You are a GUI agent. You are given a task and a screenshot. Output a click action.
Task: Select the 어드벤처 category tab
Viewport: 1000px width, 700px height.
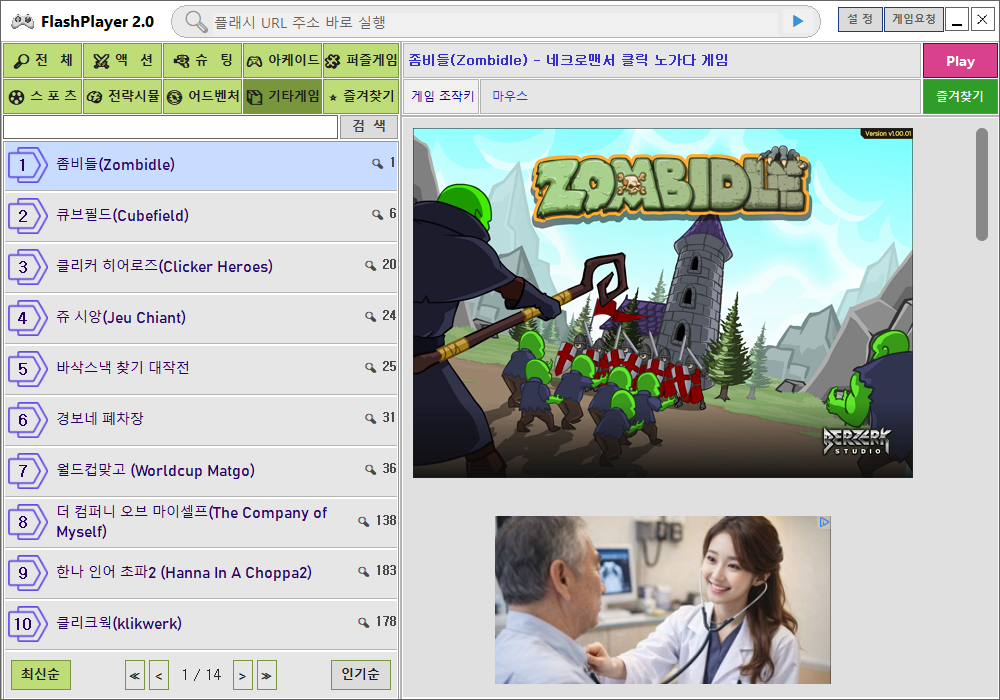(x=203, y=96)
